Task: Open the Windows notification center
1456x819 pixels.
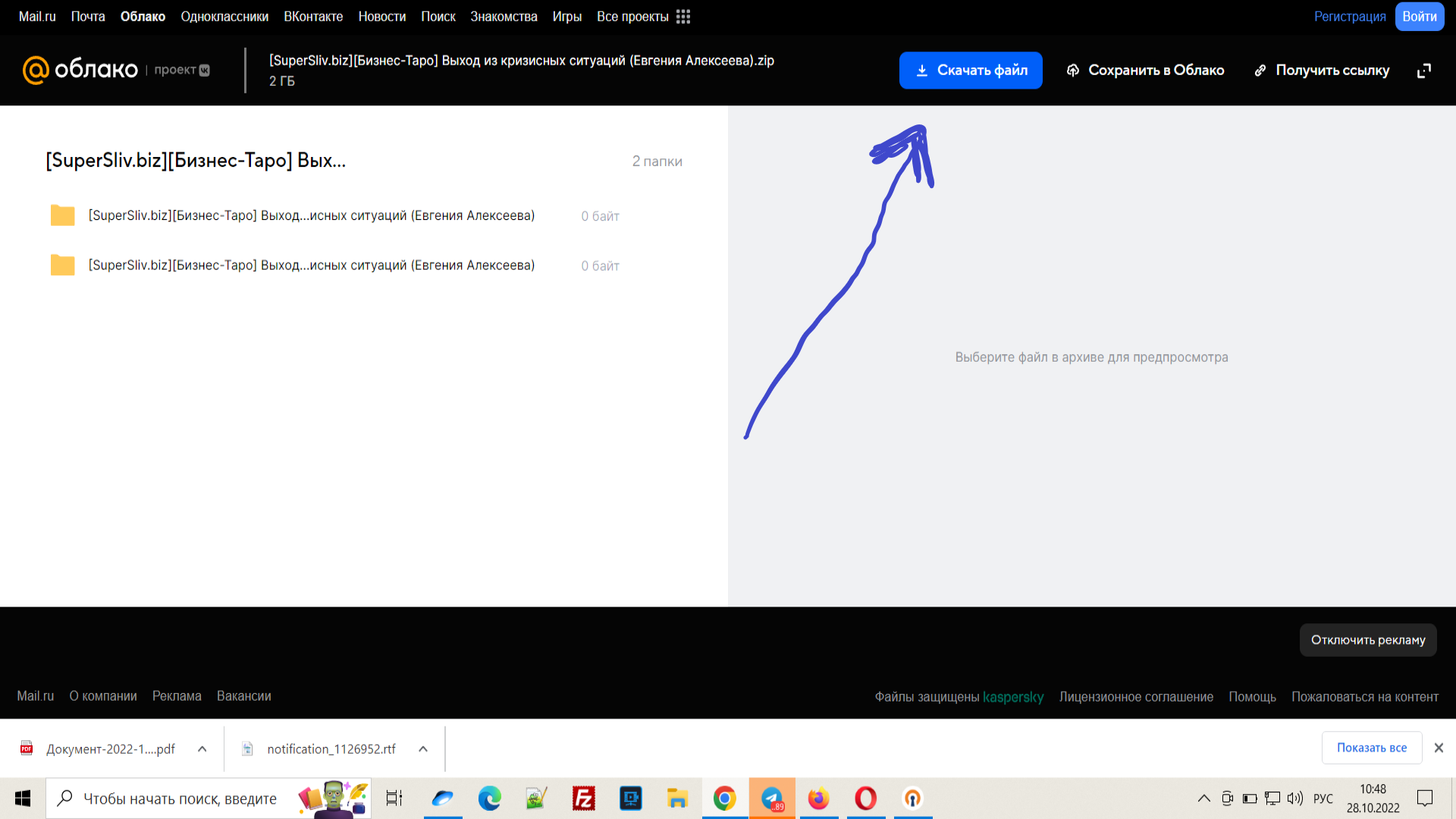Action: pyautogui.click(x=1425, y=799)
